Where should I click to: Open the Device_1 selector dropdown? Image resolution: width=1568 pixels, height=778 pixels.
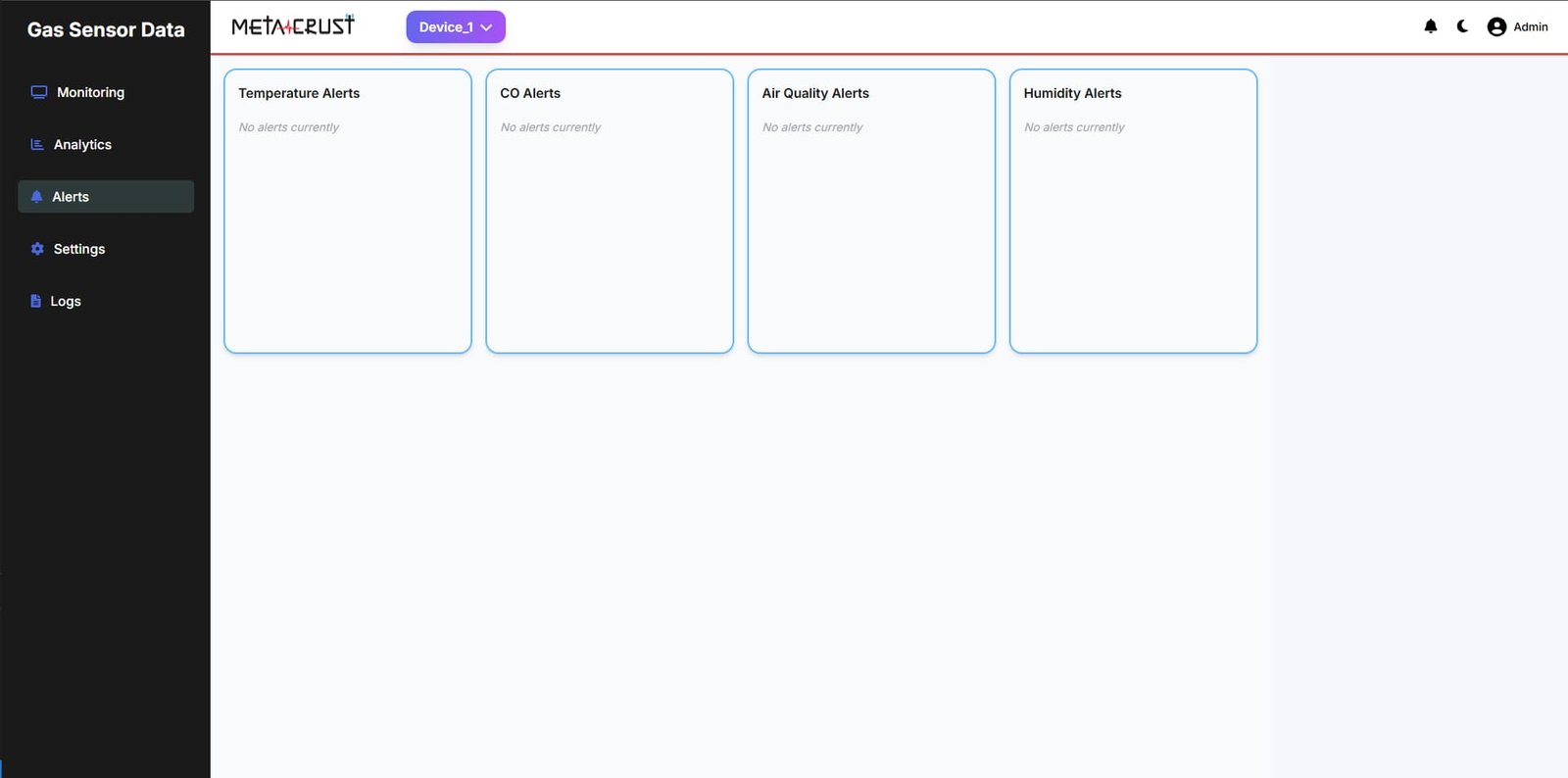(x=446, y=27)
